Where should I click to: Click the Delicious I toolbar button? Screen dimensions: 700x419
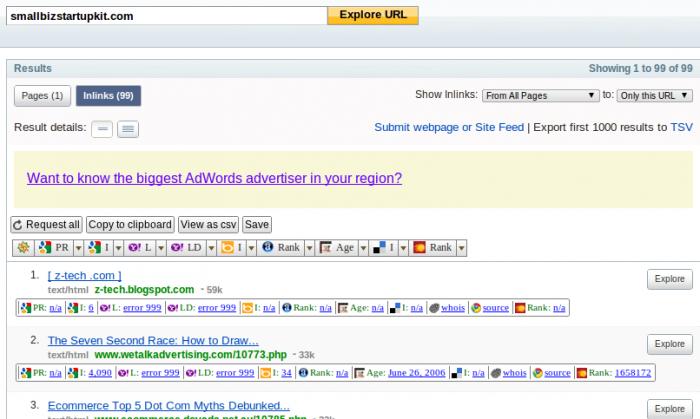(383, 248)
